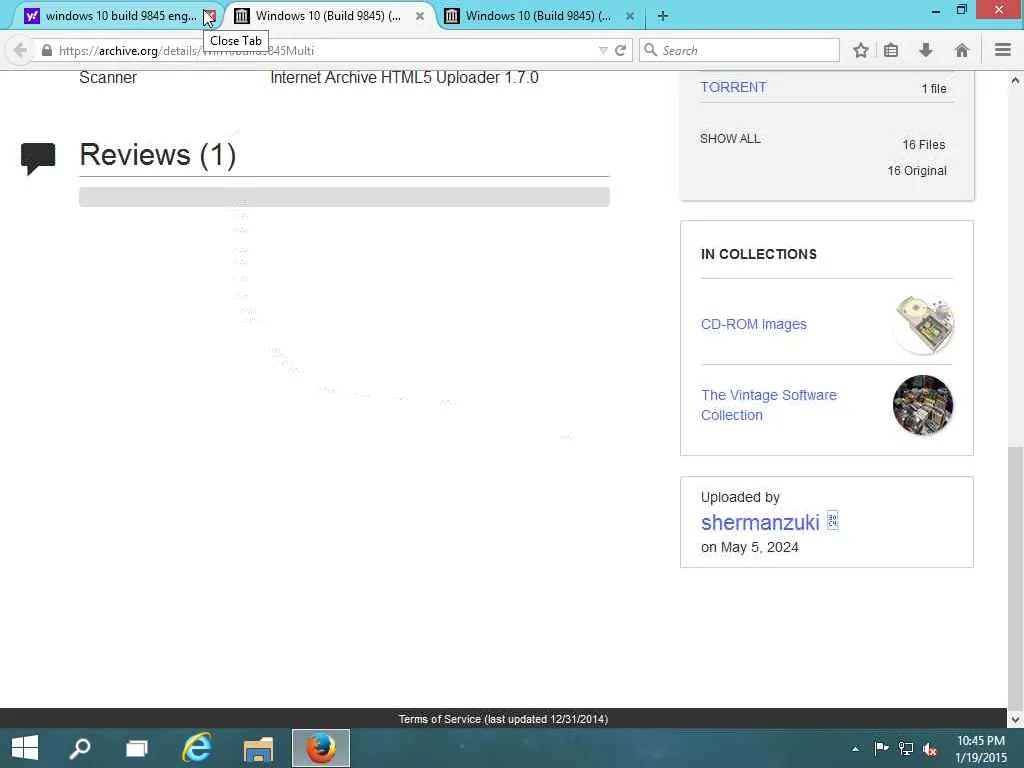Close the active archive.org tab

(420, 16)
